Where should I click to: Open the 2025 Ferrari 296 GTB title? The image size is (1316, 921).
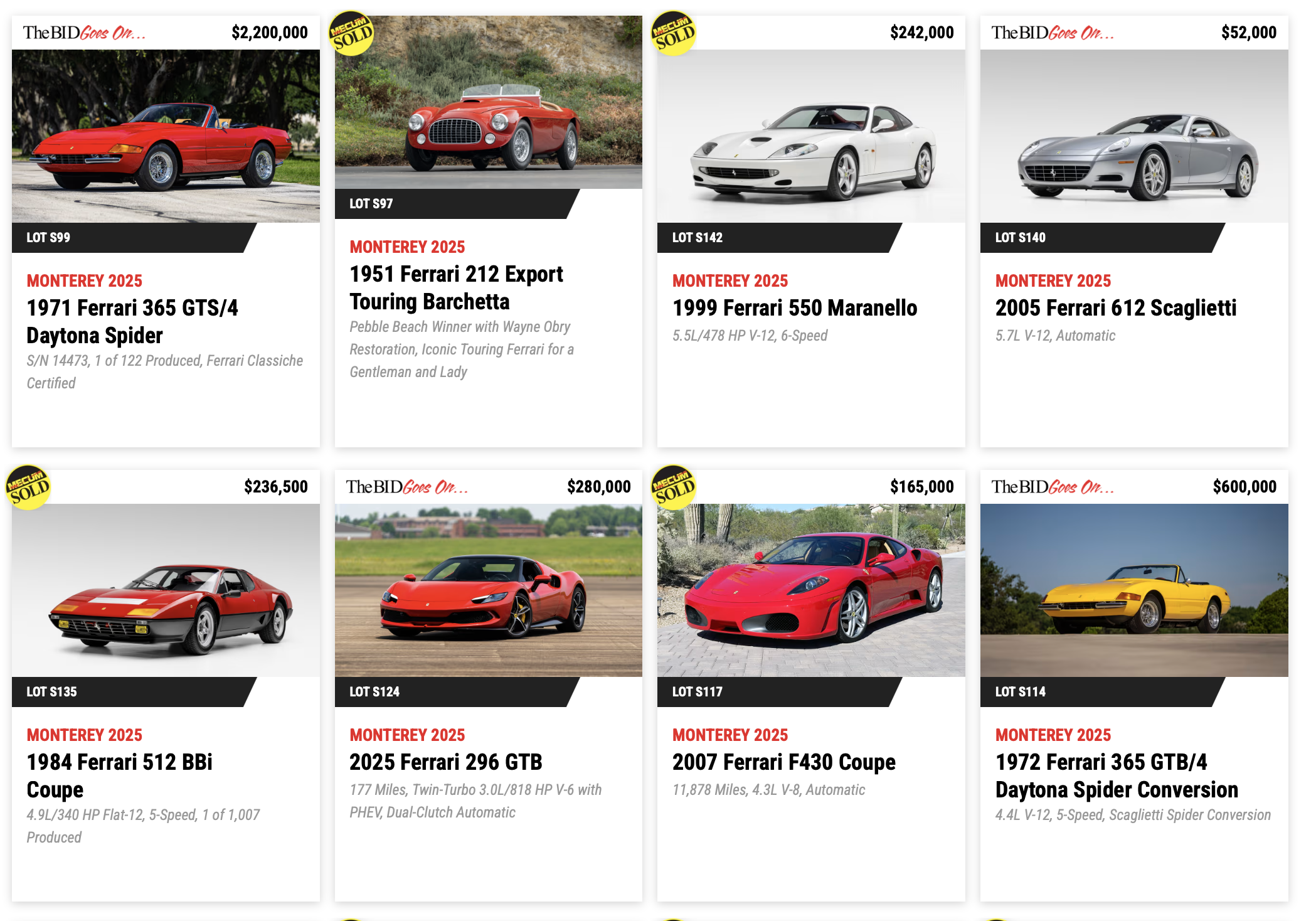pos(446,762)
